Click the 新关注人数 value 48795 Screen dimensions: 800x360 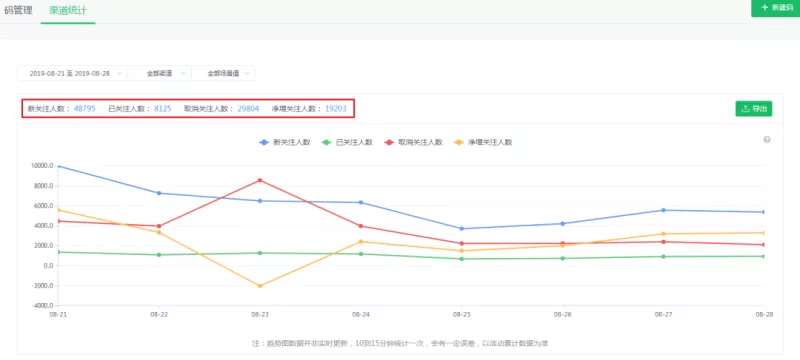pyautogui.click(x=85, y=109)
